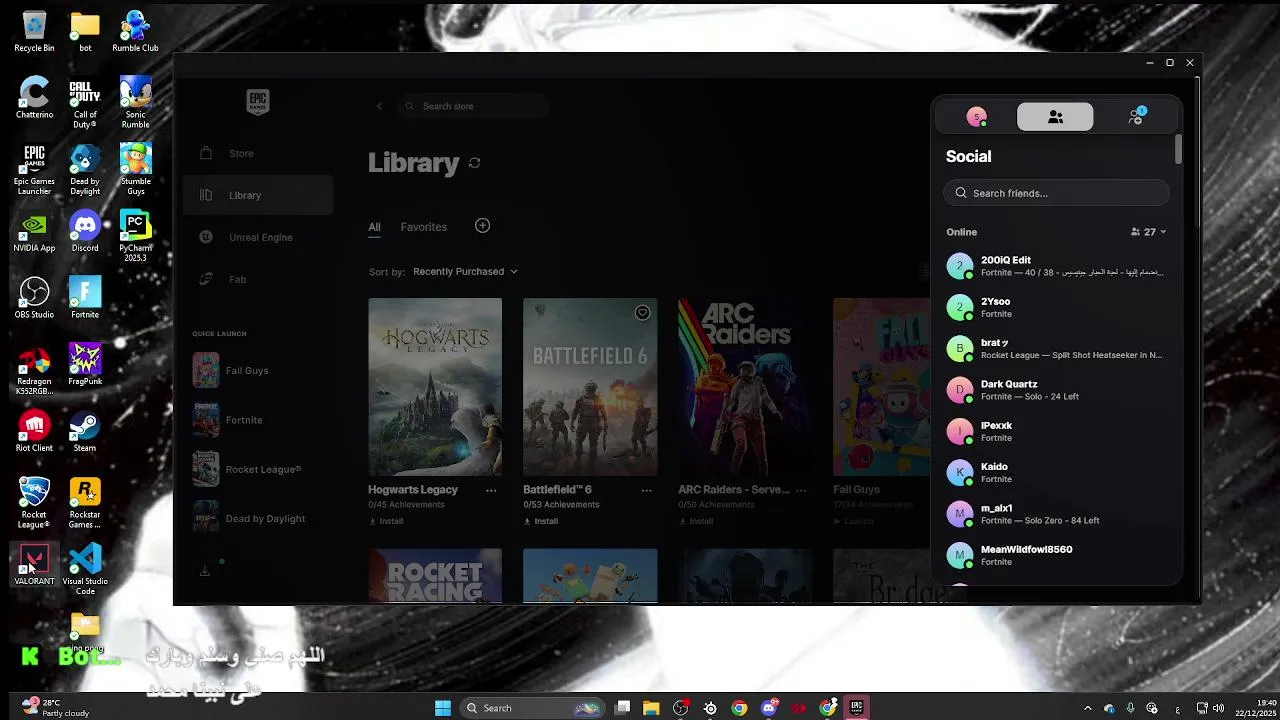Open m_alx1 friend entry

pos(1056,514)
